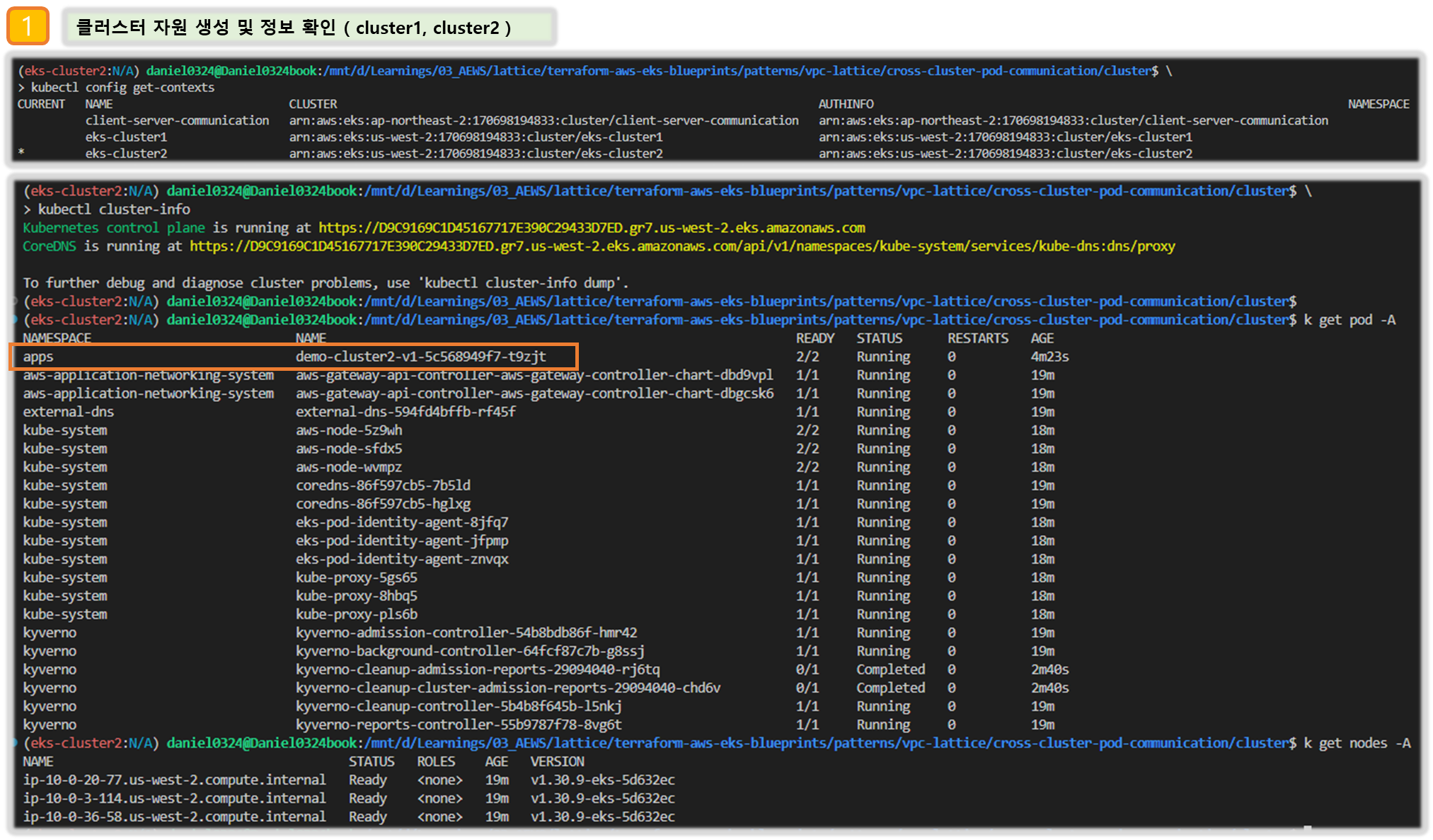Screen dimensions: 1433x840
Task: Click pod 'kyverno-reports-controller-55b9787f78-8vg6t'
Action: click(459, 725)
